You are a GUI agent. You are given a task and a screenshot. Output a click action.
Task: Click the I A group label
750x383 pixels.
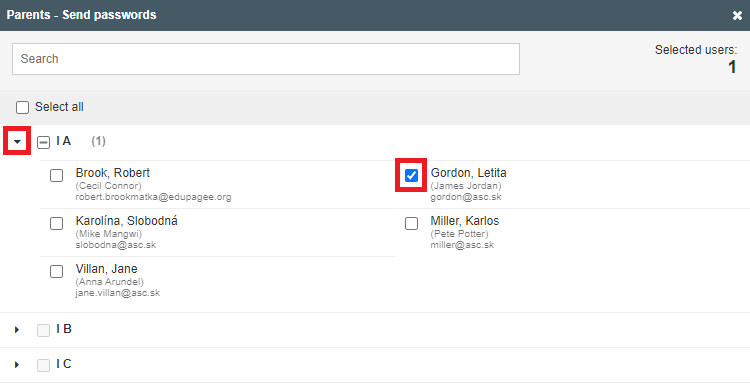point(64,141)
